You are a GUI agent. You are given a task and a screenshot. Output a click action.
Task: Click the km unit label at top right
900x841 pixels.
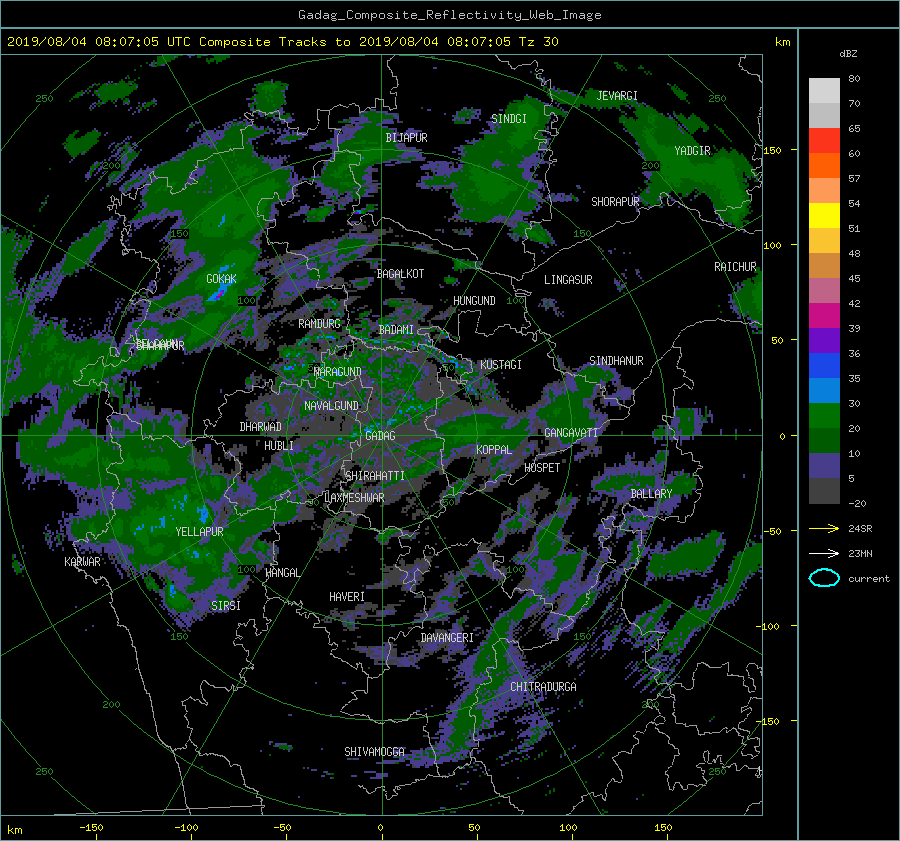[x=782, y=42]
